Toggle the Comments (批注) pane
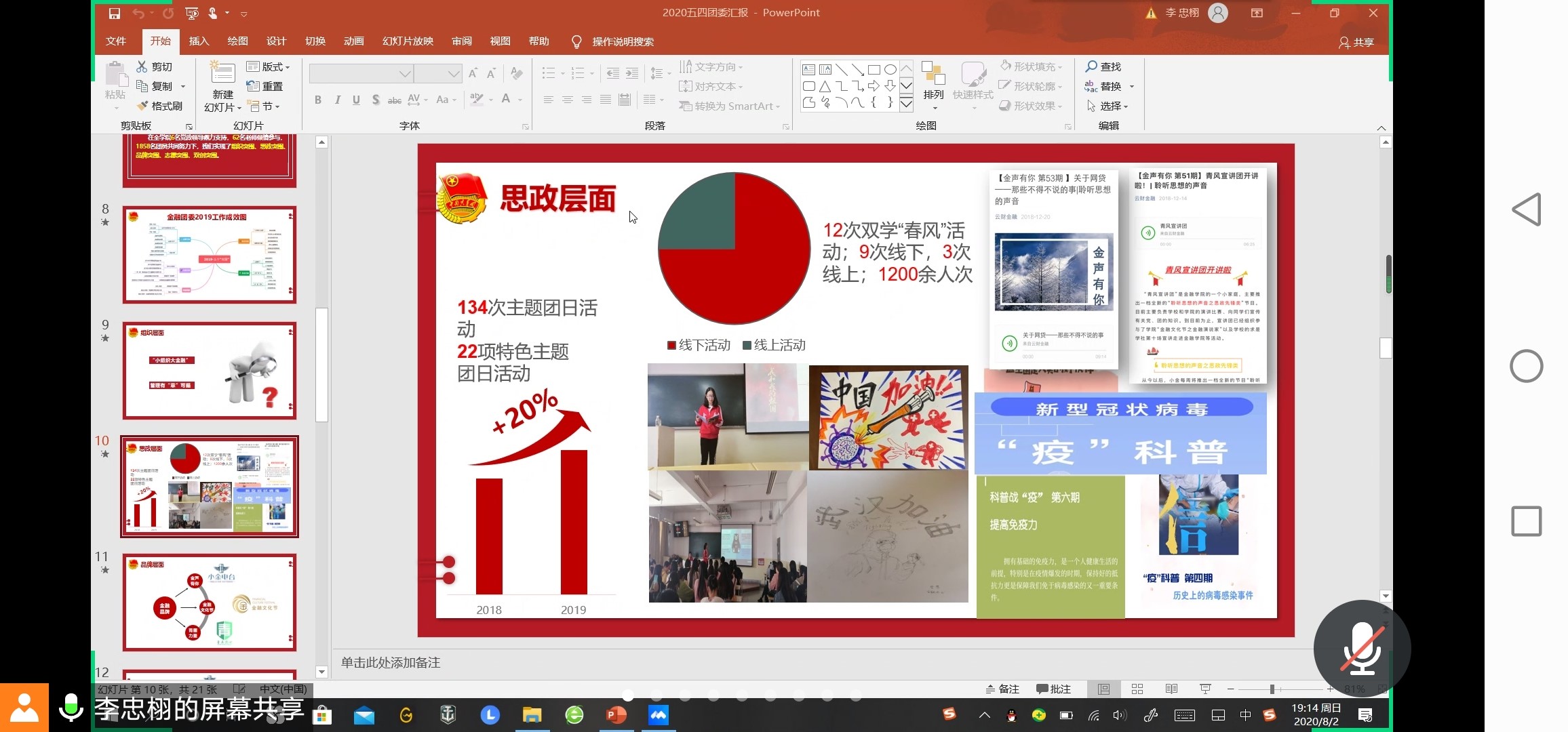Viewport: 1568px width, 732px height. tap(1053, 689)
